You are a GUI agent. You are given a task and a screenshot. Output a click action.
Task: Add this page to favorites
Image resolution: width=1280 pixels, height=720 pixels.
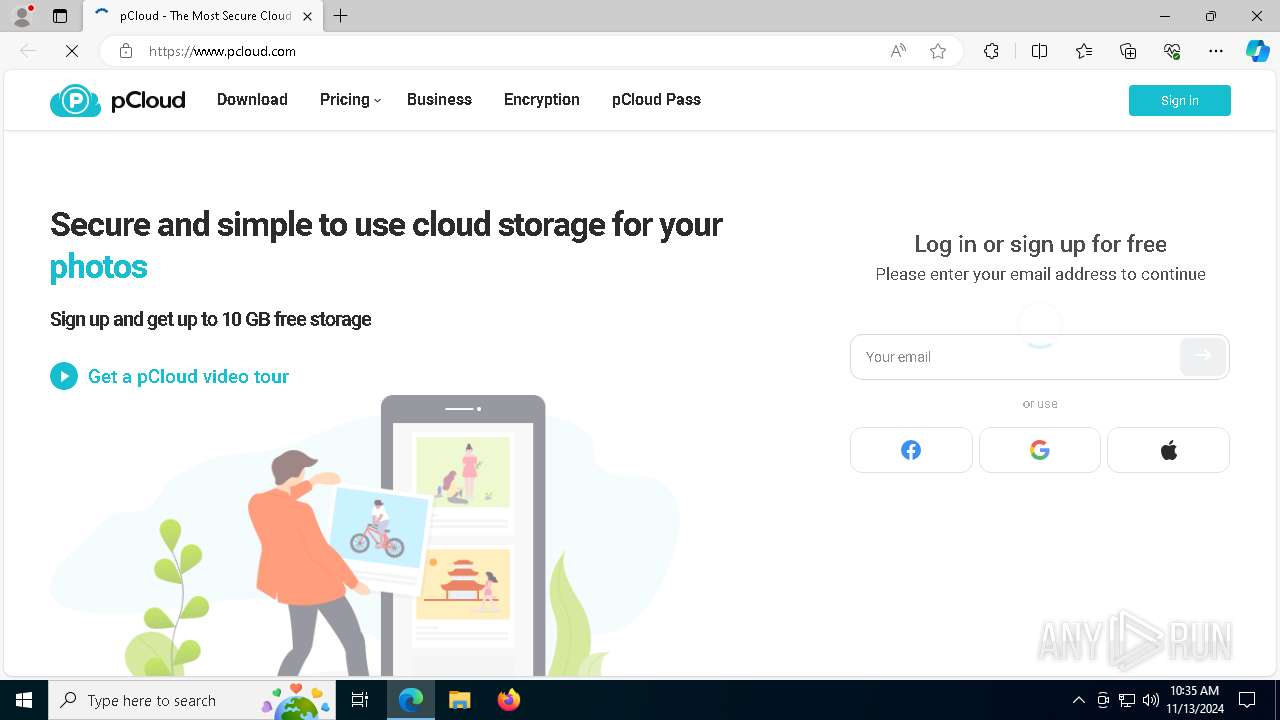tap(938, 51)
